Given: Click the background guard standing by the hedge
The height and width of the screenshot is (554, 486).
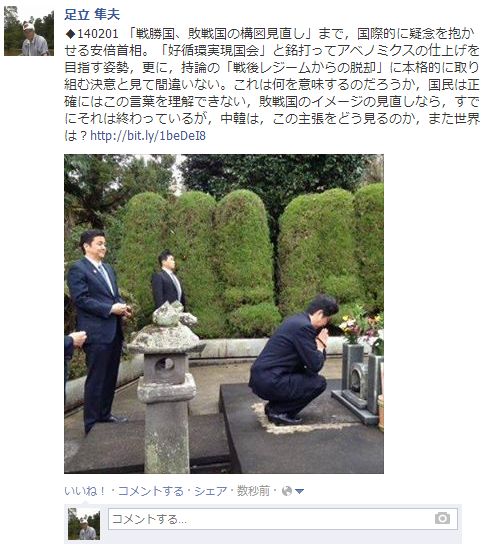Looking at the screenshot, I should click(x=168, y=281).
